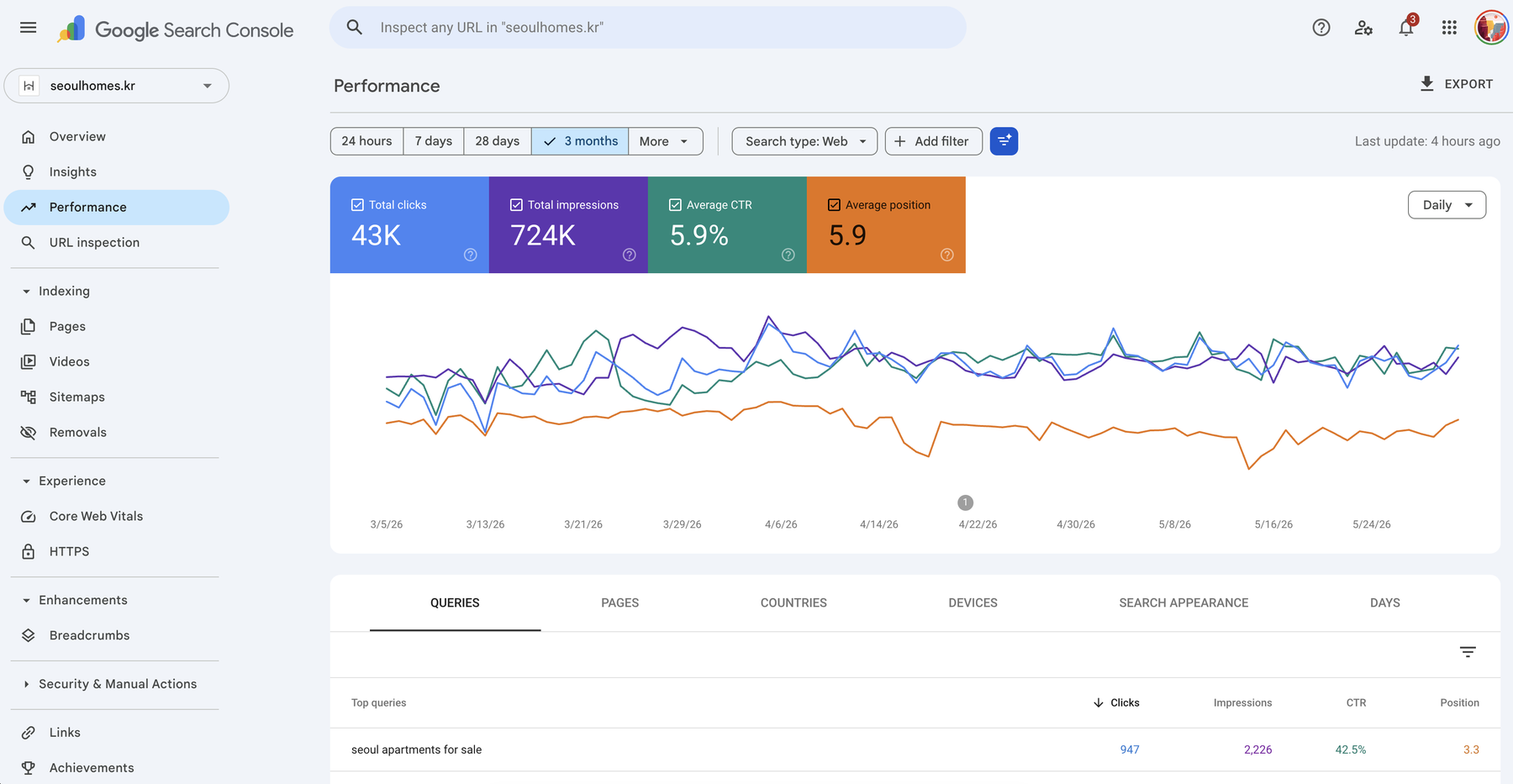Click the Add filter button
Screen dimensions: 1513x784
[932, 141]
